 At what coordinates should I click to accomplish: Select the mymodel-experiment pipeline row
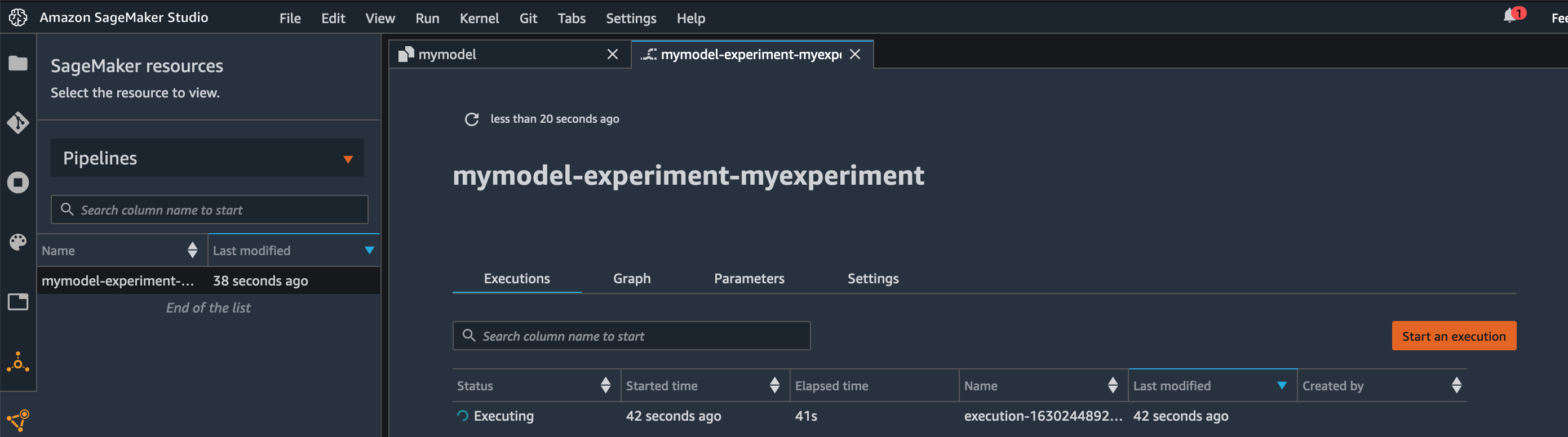(208, 280)
